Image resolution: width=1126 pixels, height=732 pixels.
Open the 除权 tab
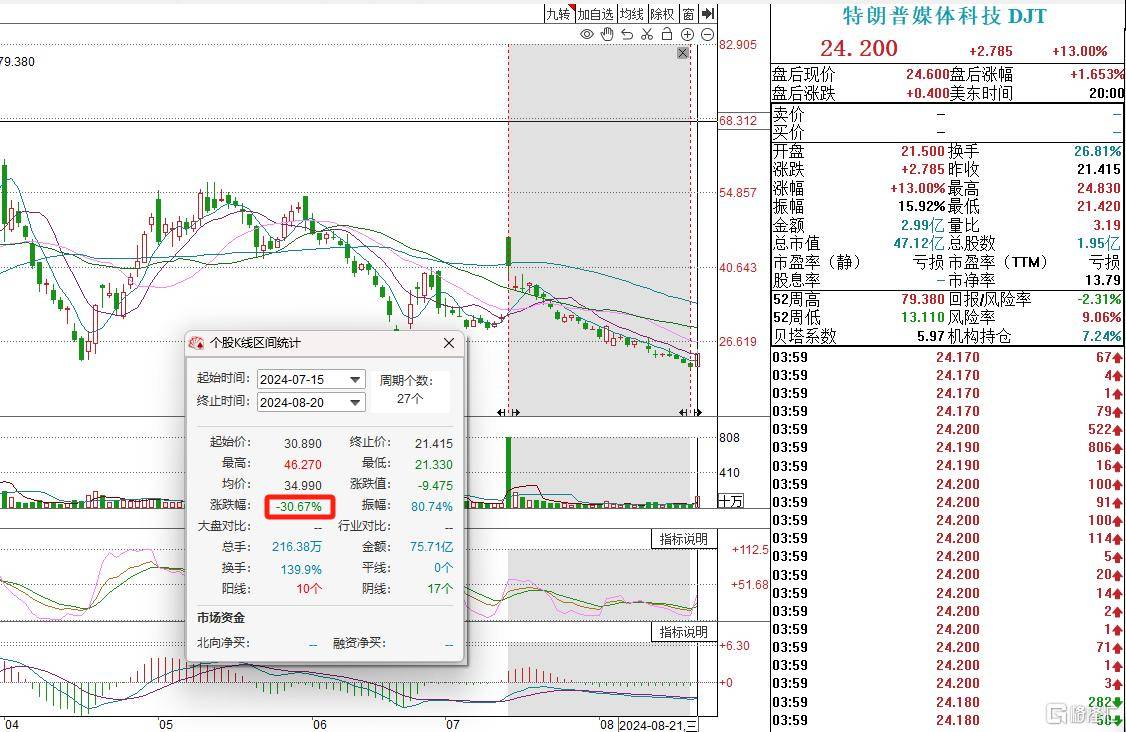click(x=662, y=14)
